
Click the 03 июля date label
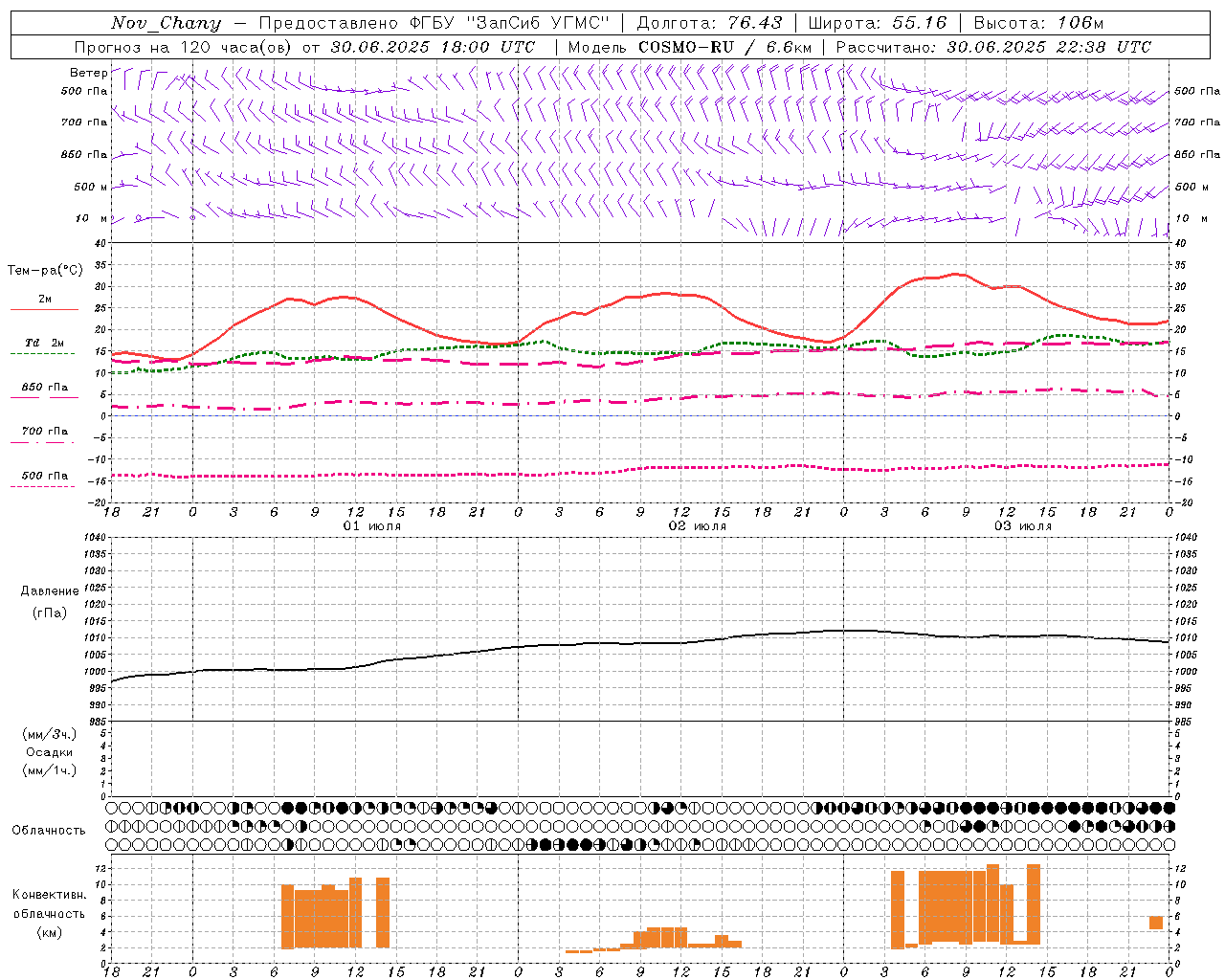coord(1023,526)
